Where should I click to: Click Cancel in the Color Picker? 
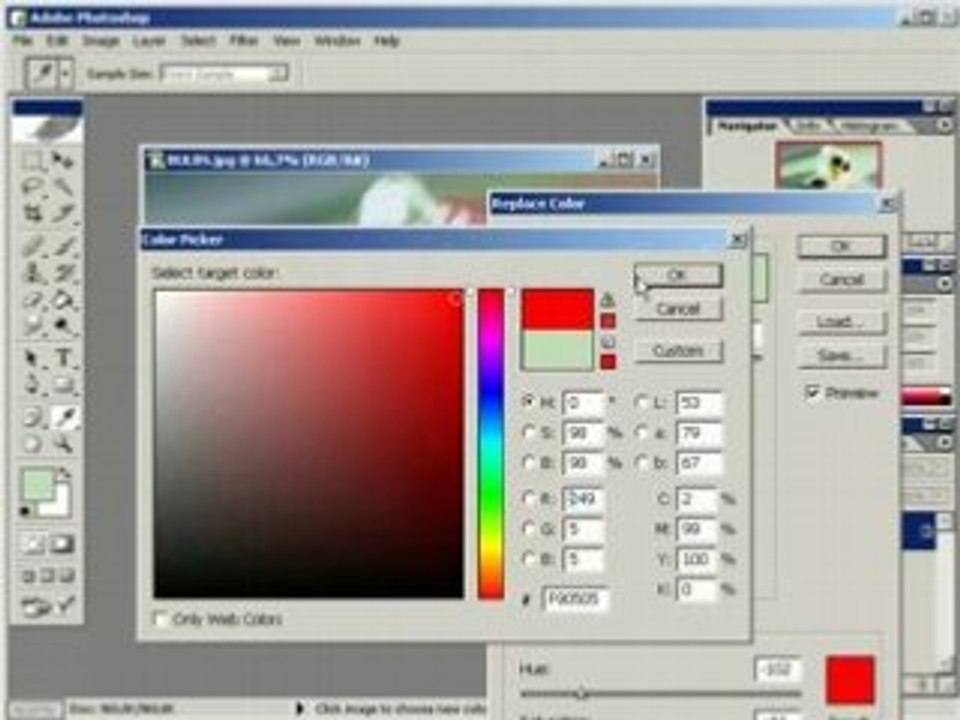678,309
